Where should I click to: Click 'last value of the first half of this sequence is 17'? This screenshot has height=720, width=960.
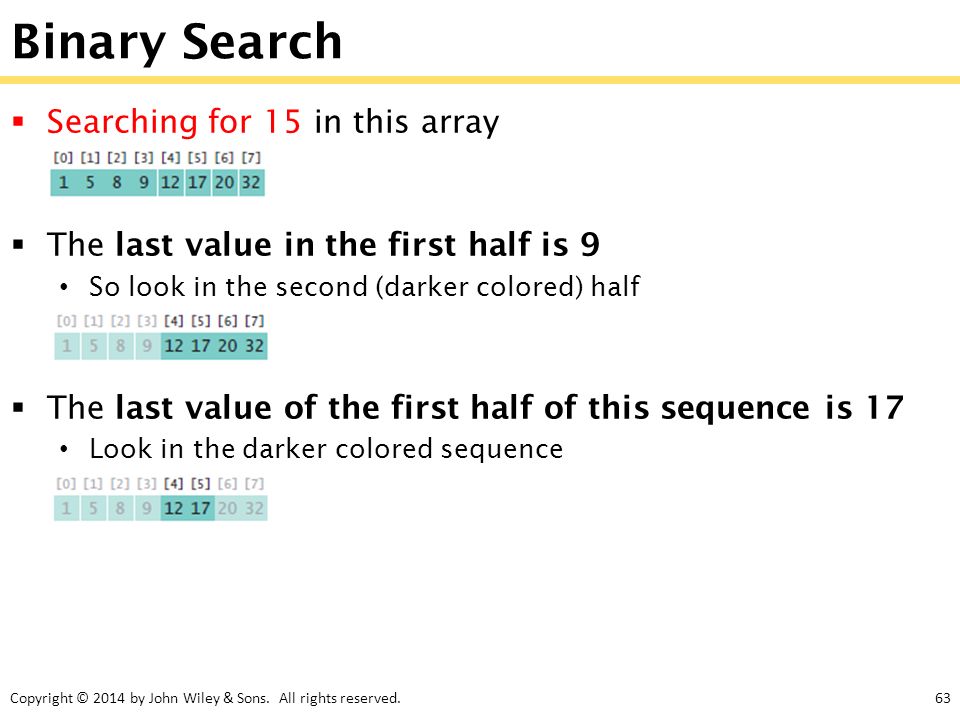(509, 407)
